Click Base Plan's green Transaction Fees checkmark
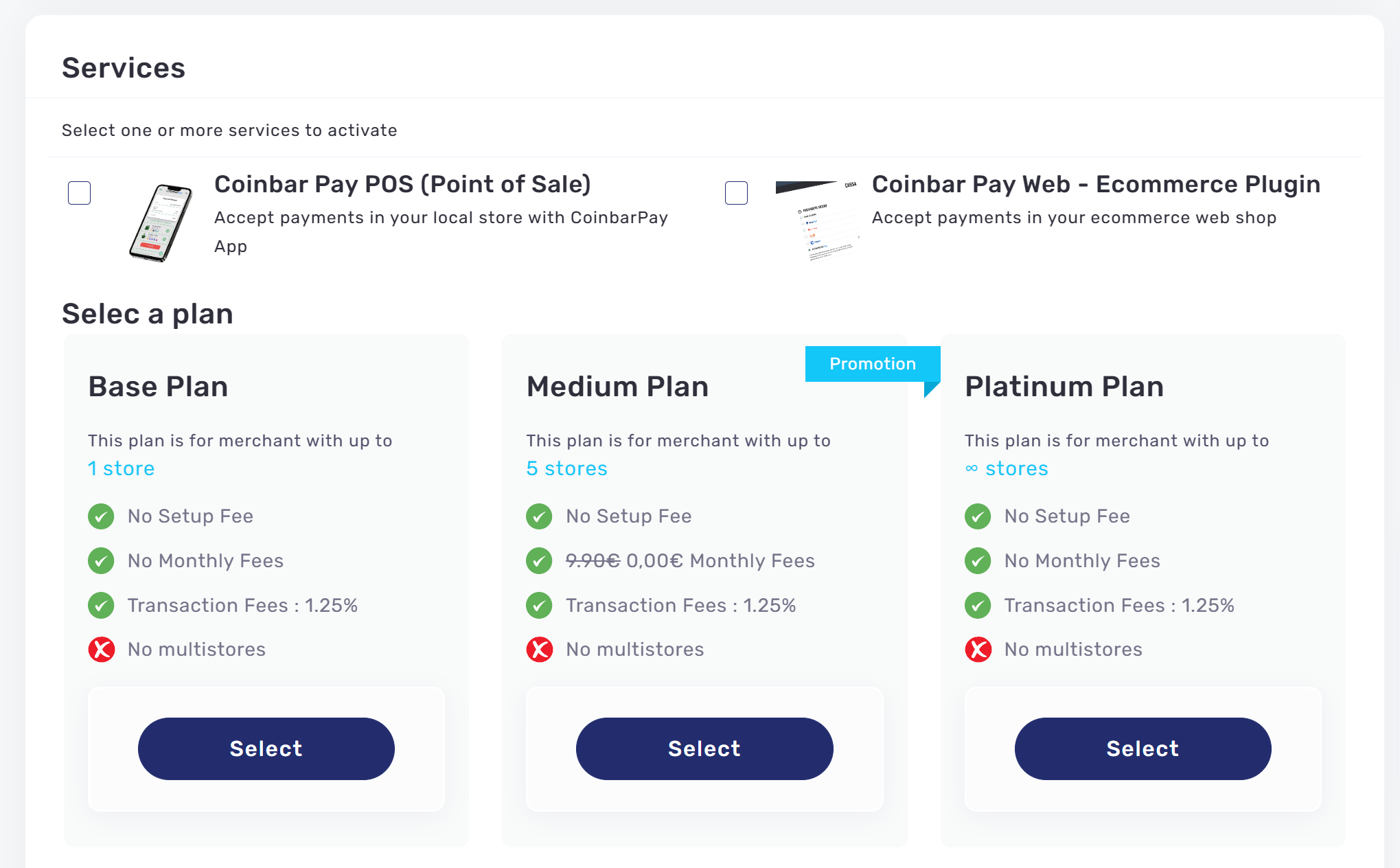 (101, 606)
